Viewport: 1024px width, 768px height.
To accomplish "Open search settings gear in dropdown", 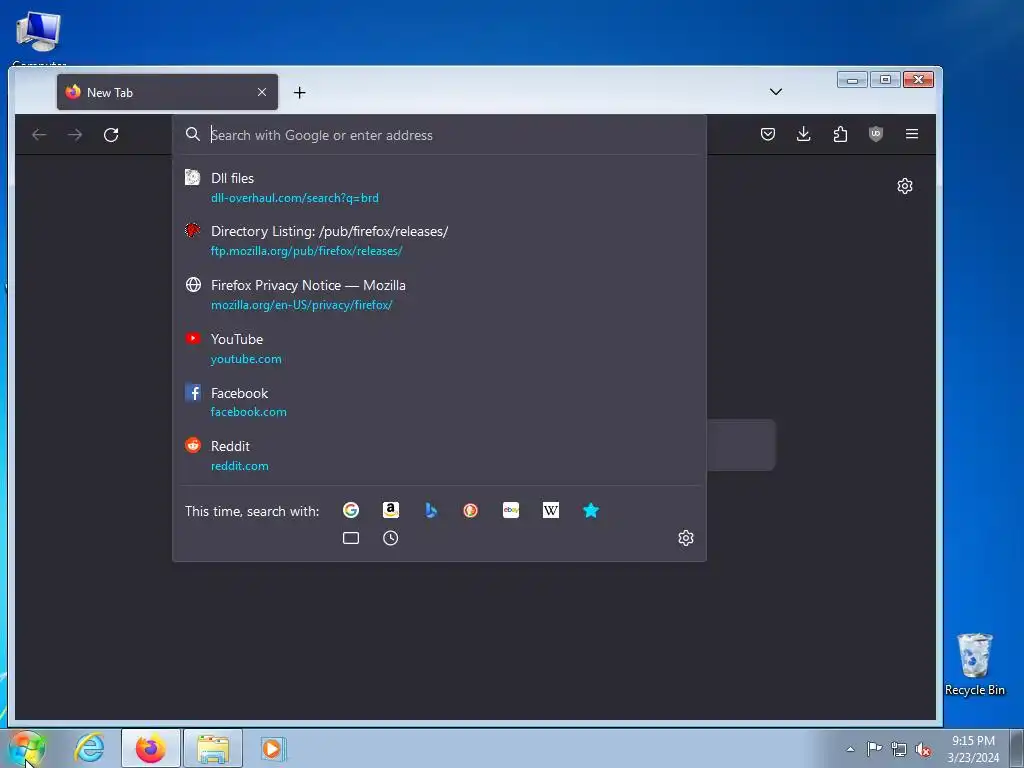I will [686, 538].
